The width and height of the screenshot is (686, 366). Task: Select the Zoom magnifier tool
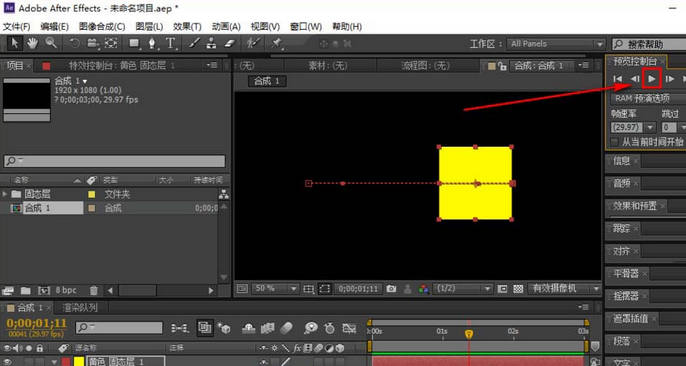point(51,43)
